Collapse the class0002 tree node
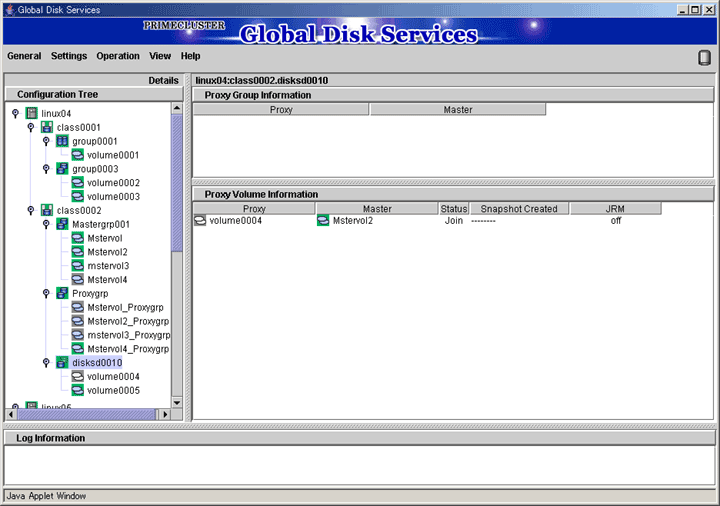This screenshot has width=720, height=506. click(31, 210)
